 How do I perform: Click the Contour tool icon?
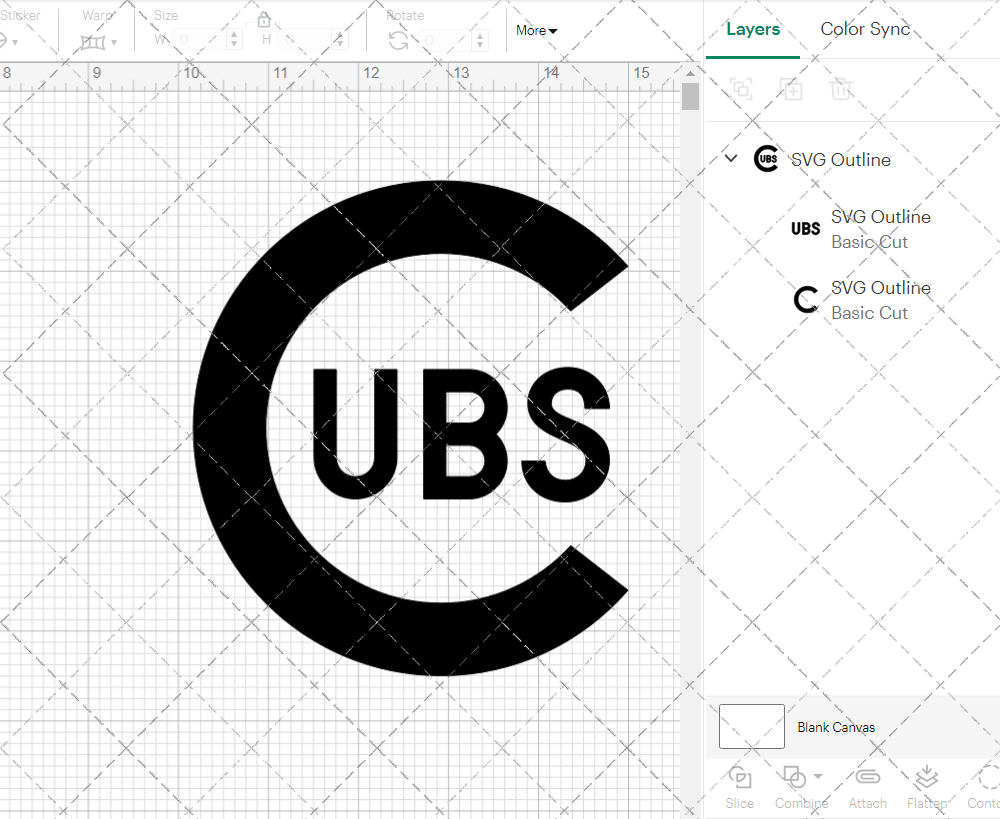[x=983, y=788]
